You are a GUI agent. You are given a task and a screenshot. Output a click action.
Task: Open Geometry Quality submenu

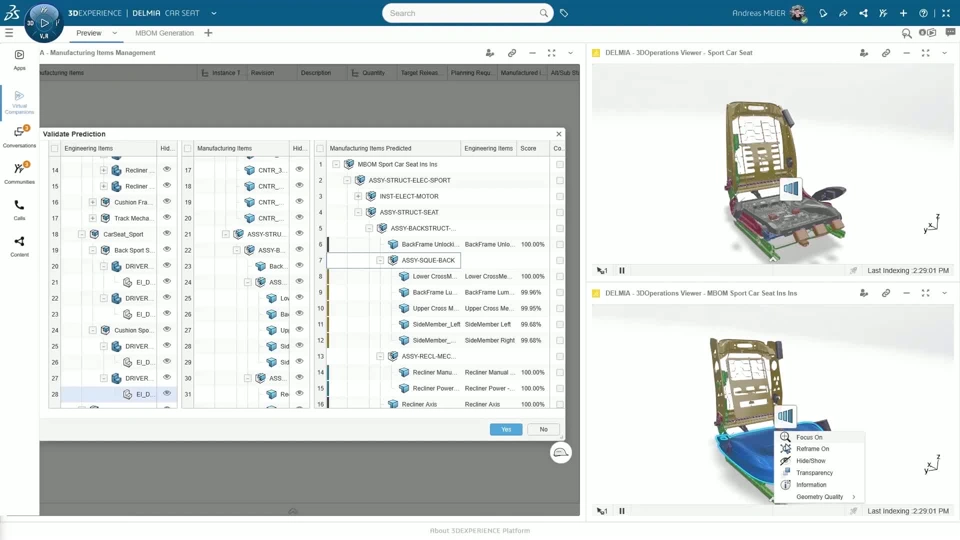[x=820, y=497]
